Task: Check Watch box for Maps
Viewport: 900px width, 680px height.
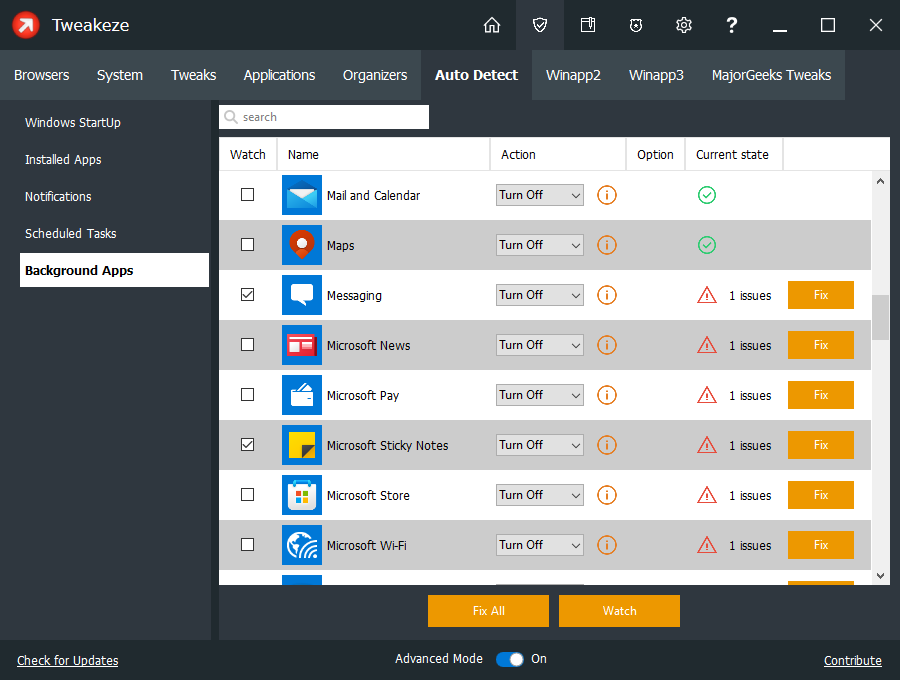Action: (x=247, y=244)
